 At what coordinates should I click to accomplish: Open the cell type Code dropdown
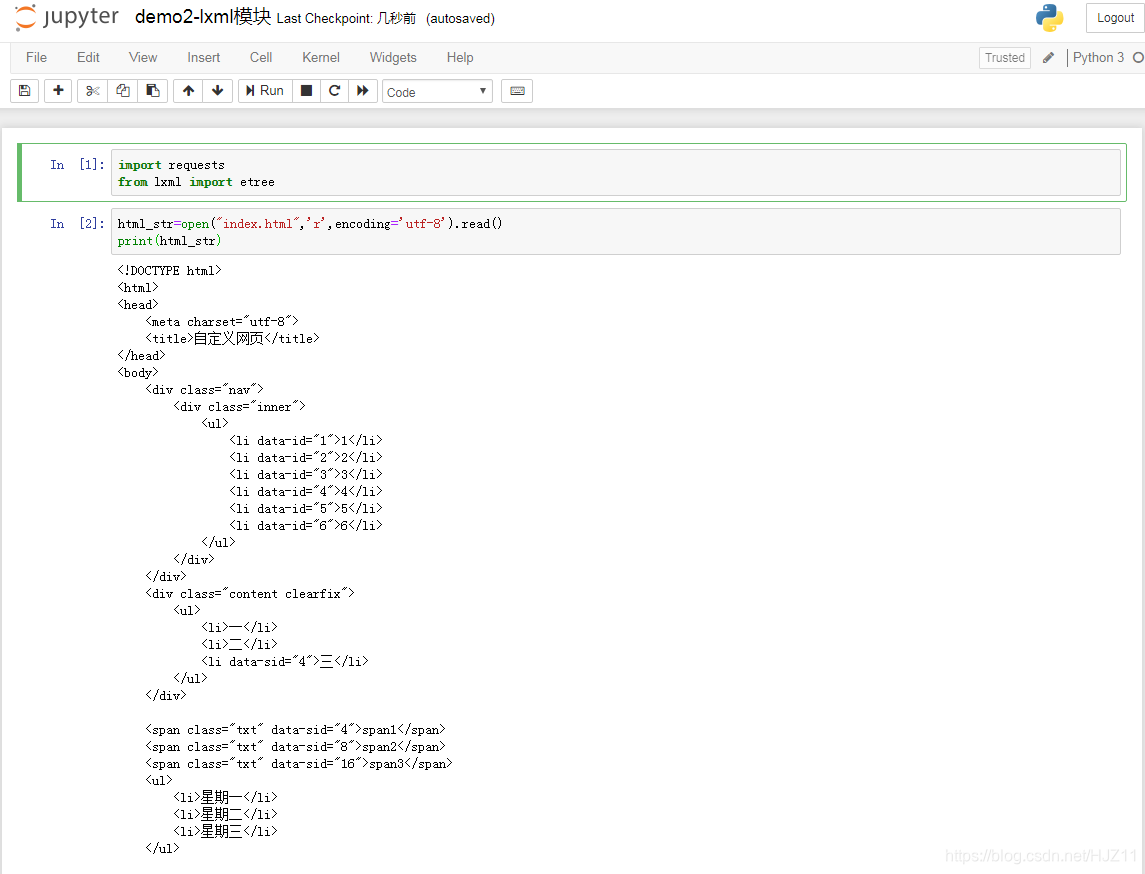437,91
